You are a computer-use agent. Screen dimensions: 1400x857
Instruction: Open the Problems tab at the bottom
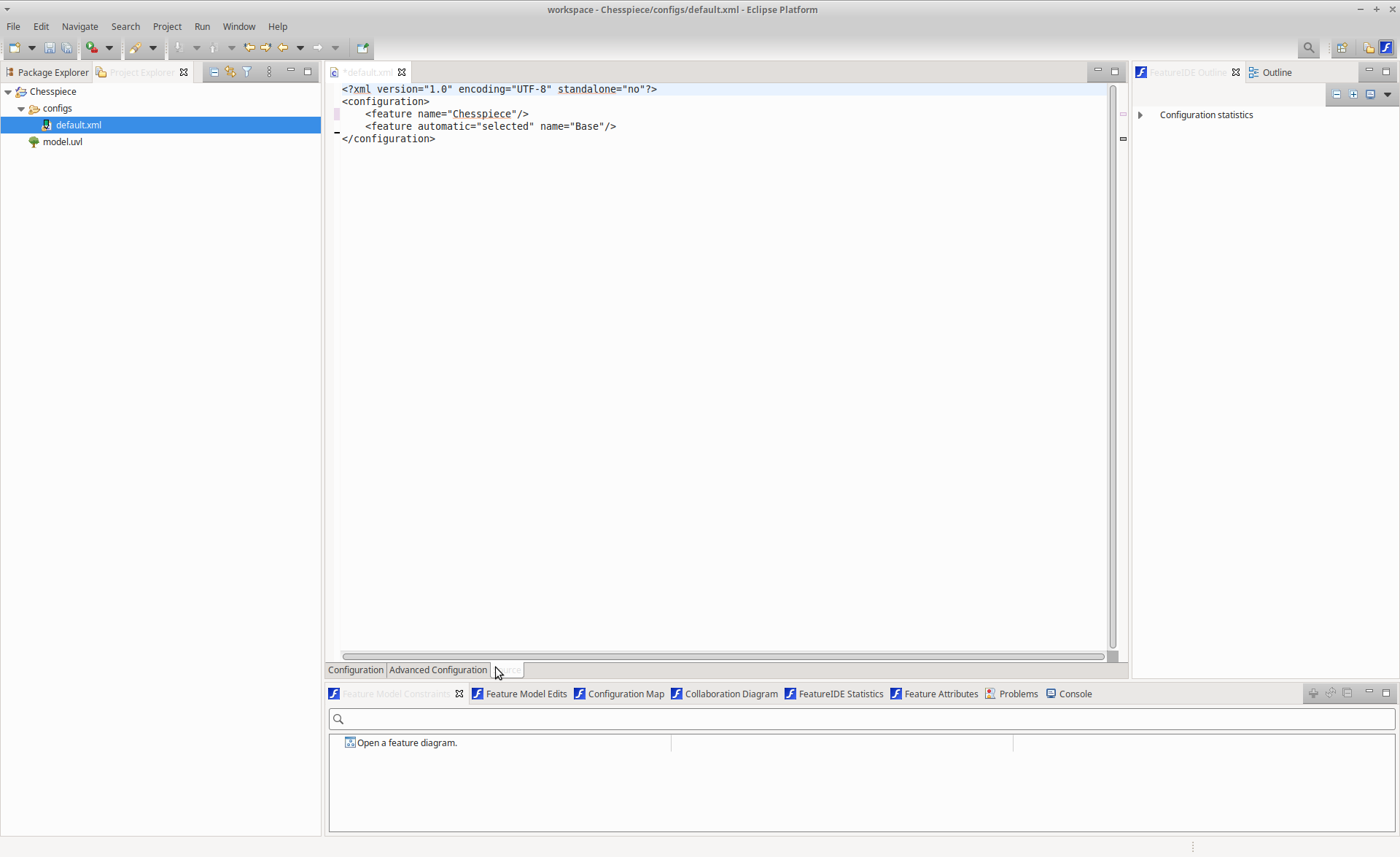pos(1018,694)
